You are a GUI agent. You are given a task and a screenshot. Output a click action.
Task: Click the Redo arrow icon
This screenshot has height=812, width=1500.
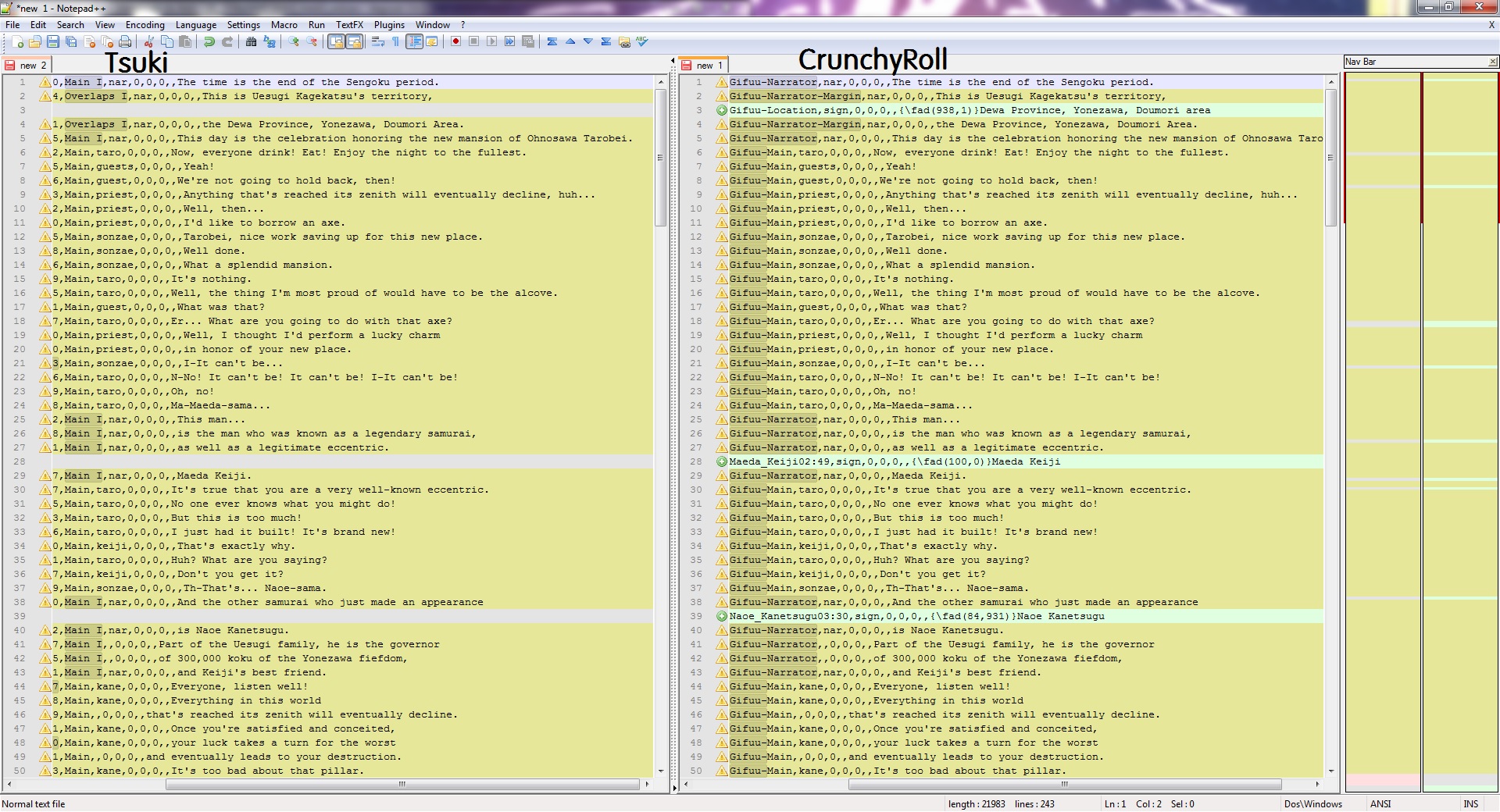(227, 42)
